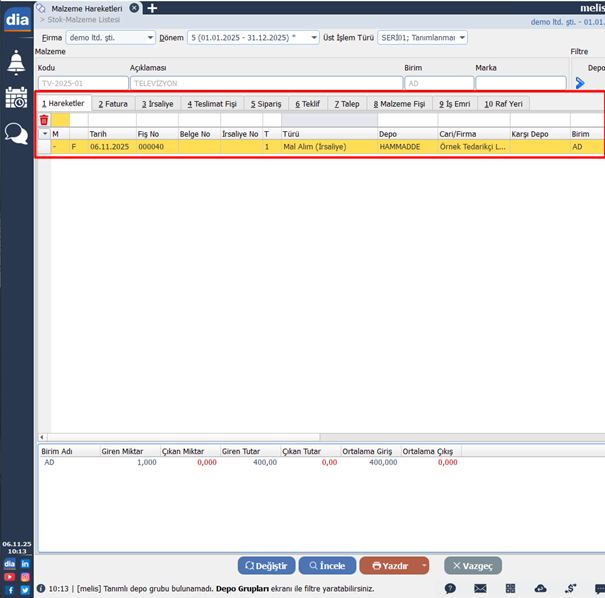Click the Değiştir button
605x598 pixels.
[266, 566]
